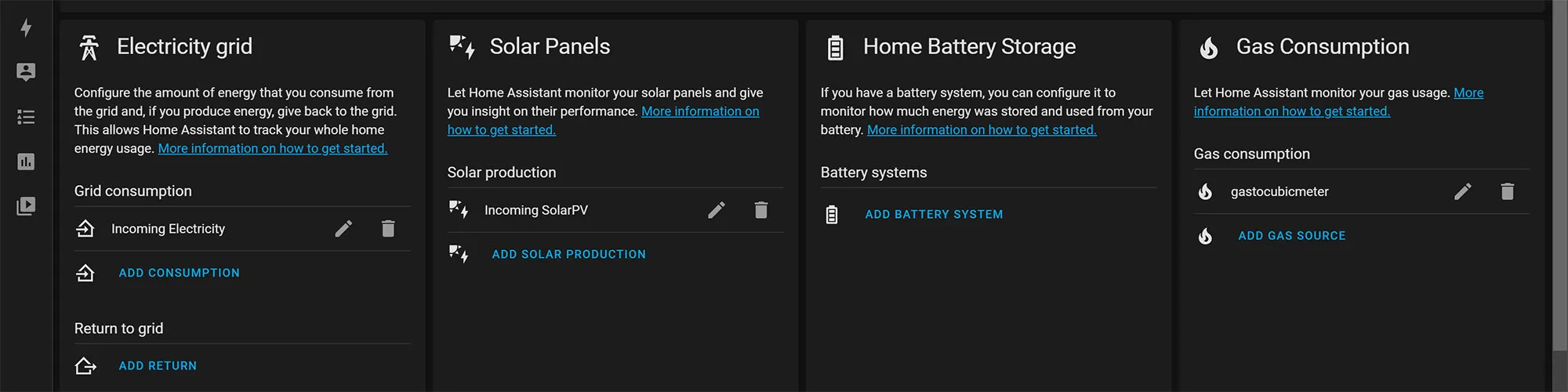1568x392 pixels.
Task: Open Electricity grid more information link
Action: (273, 149)
